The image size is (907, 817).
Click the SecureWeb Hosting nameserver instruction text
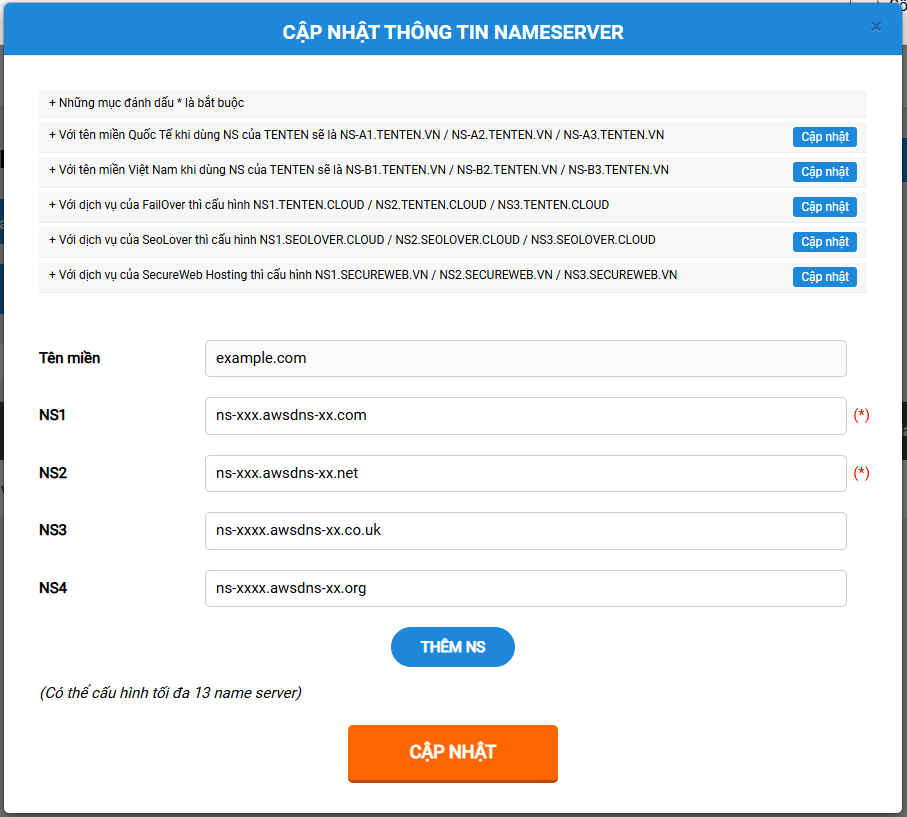click(362, 275)
